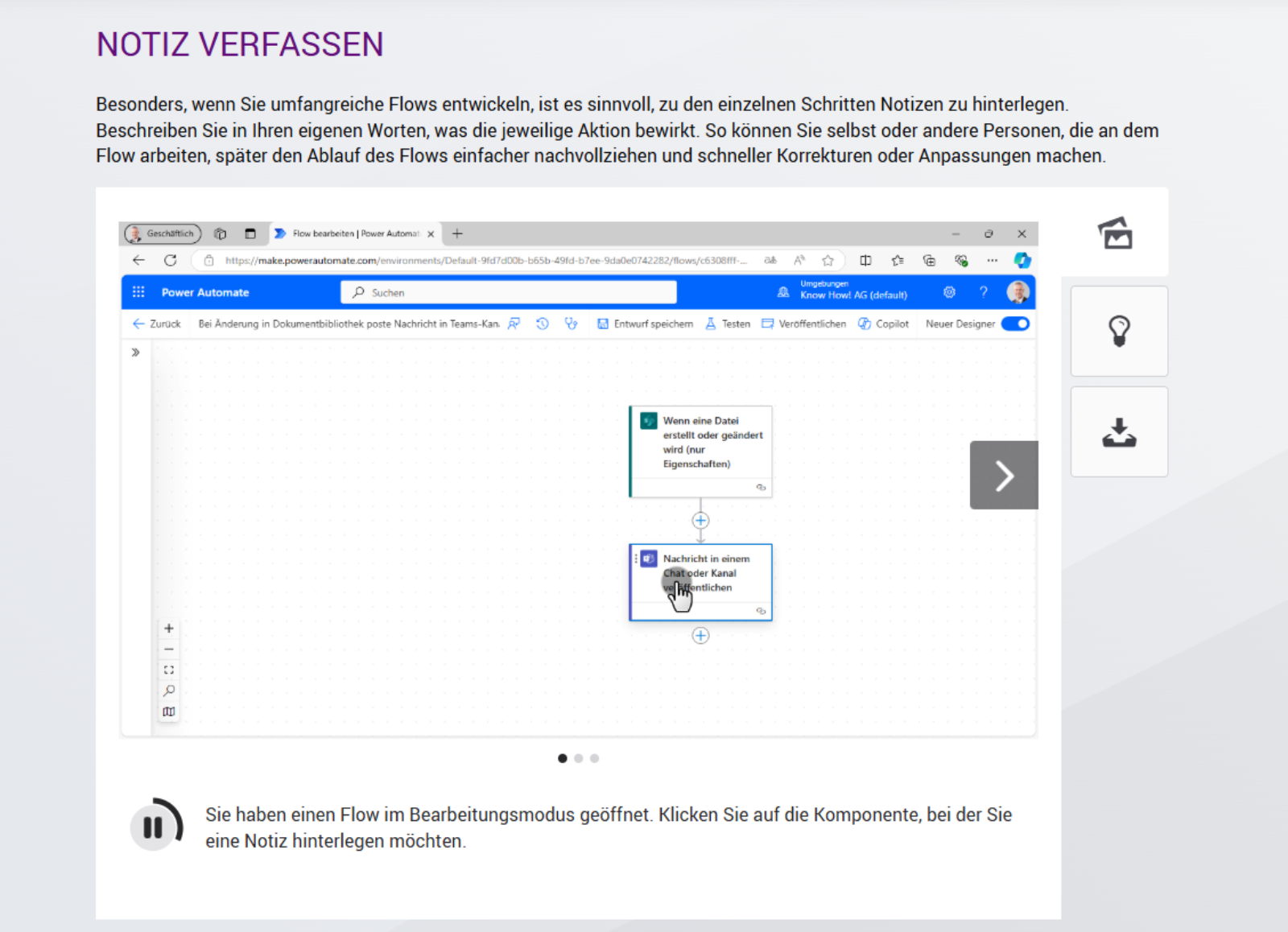Image resolution: width=1288 pixels, height=932 pixels.
Task: Click the Testen toolbar item
Action: tap(728, 324)
